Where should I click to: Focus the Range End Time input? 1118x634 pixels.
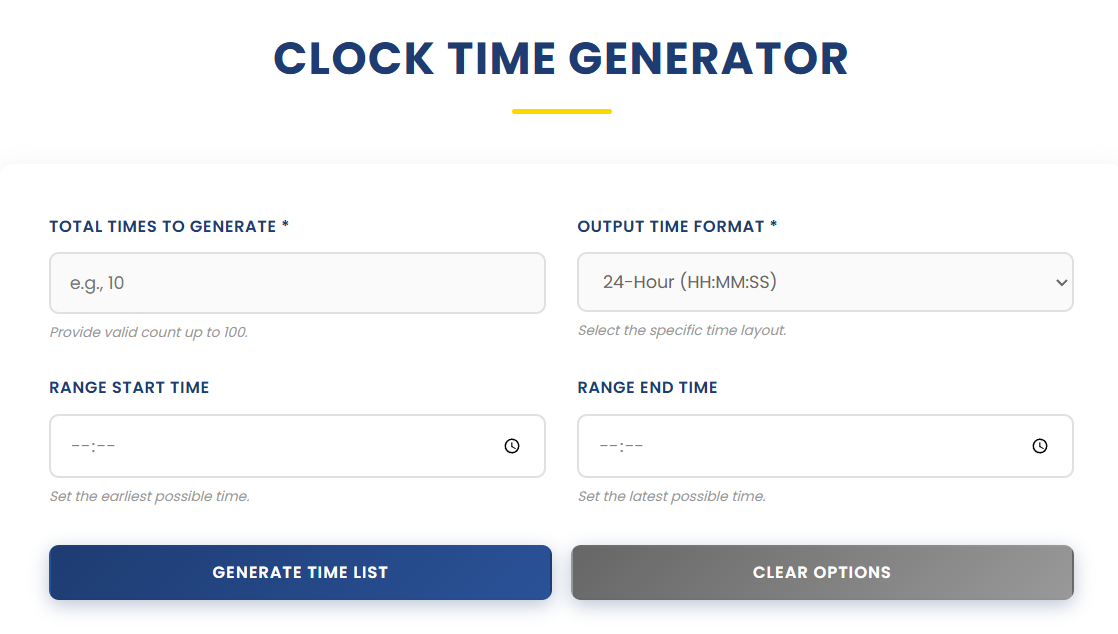point(780,446)
